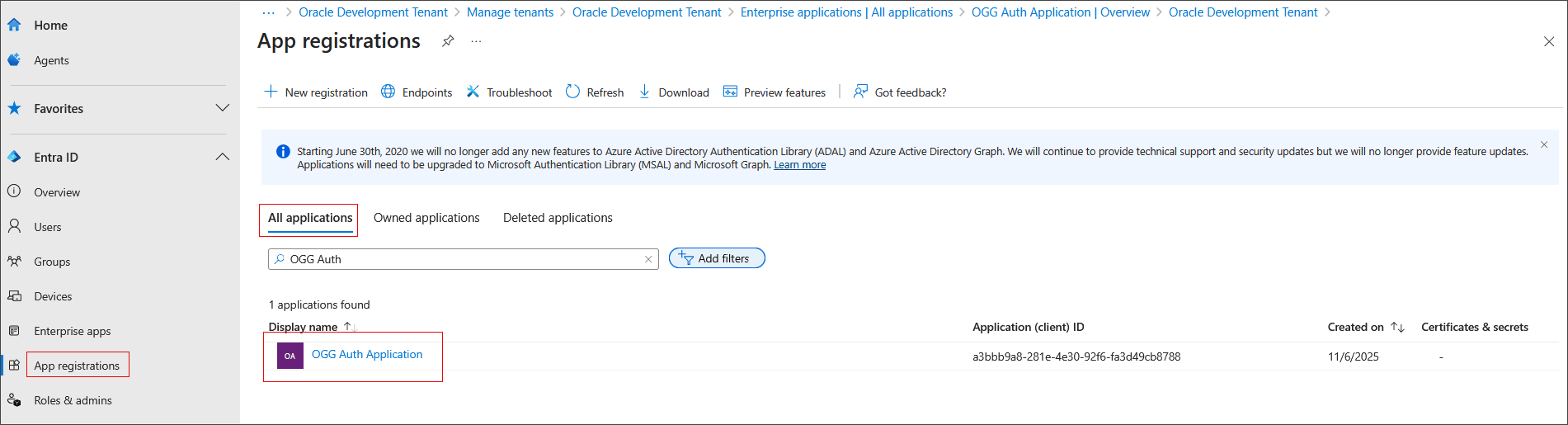Click the 1 applications found text
The height and width of the screenshot is (425, 1568).
[319, 305]
